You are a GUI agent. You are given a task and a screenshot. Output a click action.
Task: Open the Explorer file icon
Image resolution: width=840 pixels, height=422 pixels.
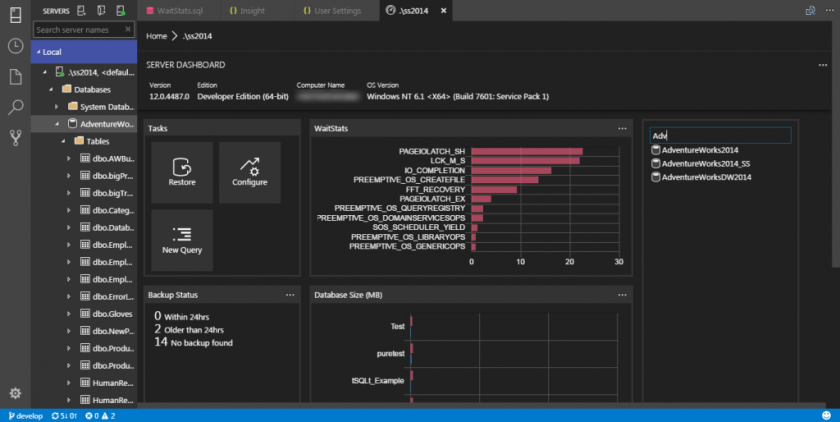coord(16,77)
